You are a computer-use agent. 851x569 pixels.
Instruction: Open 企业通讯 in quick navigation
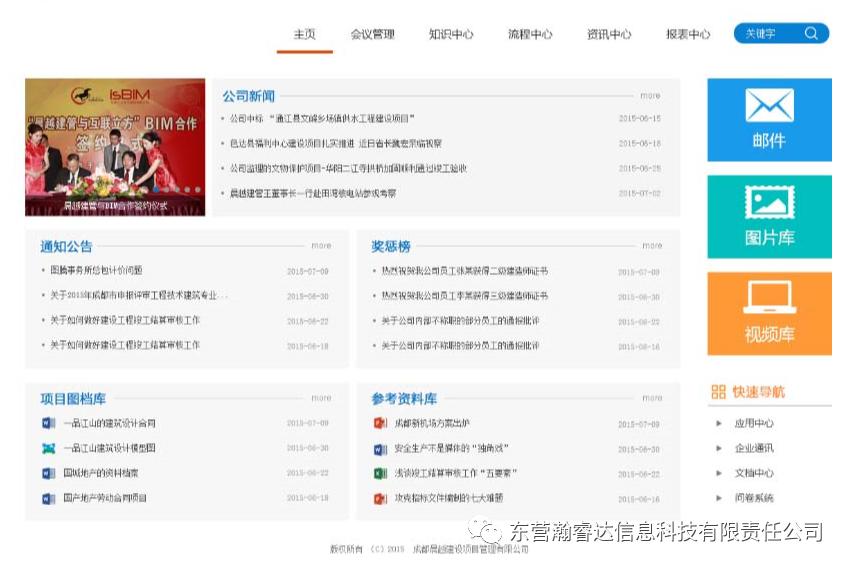click(754, 448)
